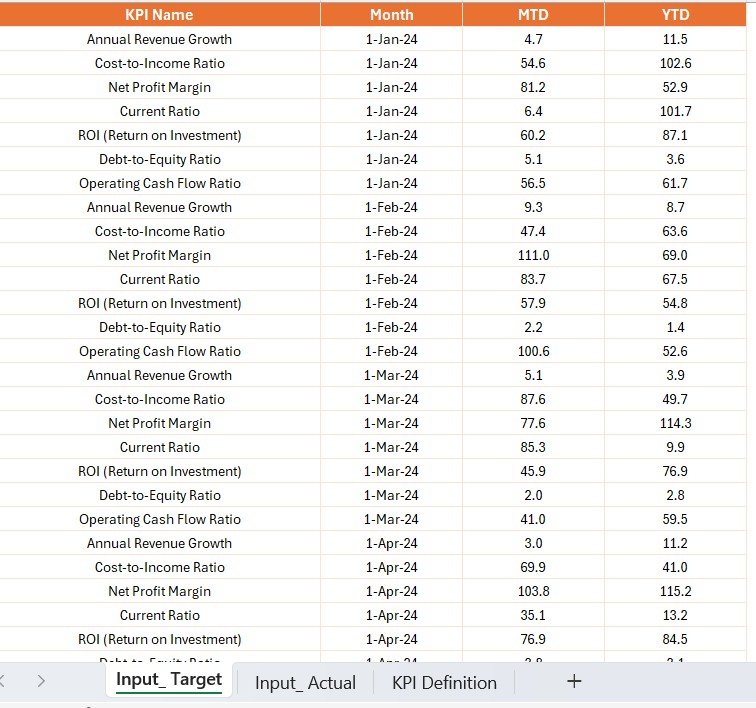Open the KPI Definition sheet tab
The width and height of the screenshot is (756, 708).
[x=444, y=682]
